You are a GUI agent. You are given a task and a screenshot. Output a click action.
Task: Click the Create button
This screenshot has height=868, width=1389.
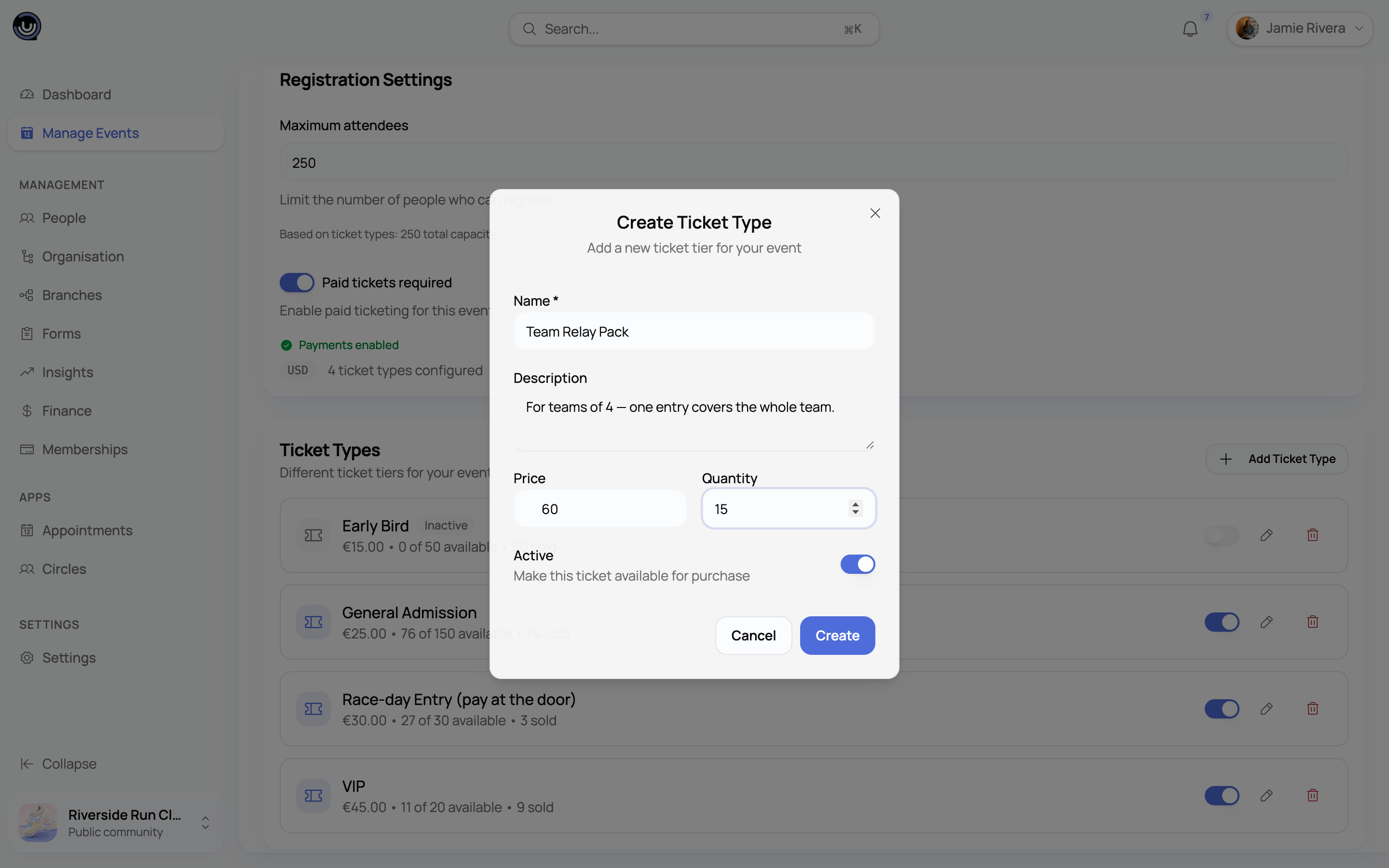[837, 636]
